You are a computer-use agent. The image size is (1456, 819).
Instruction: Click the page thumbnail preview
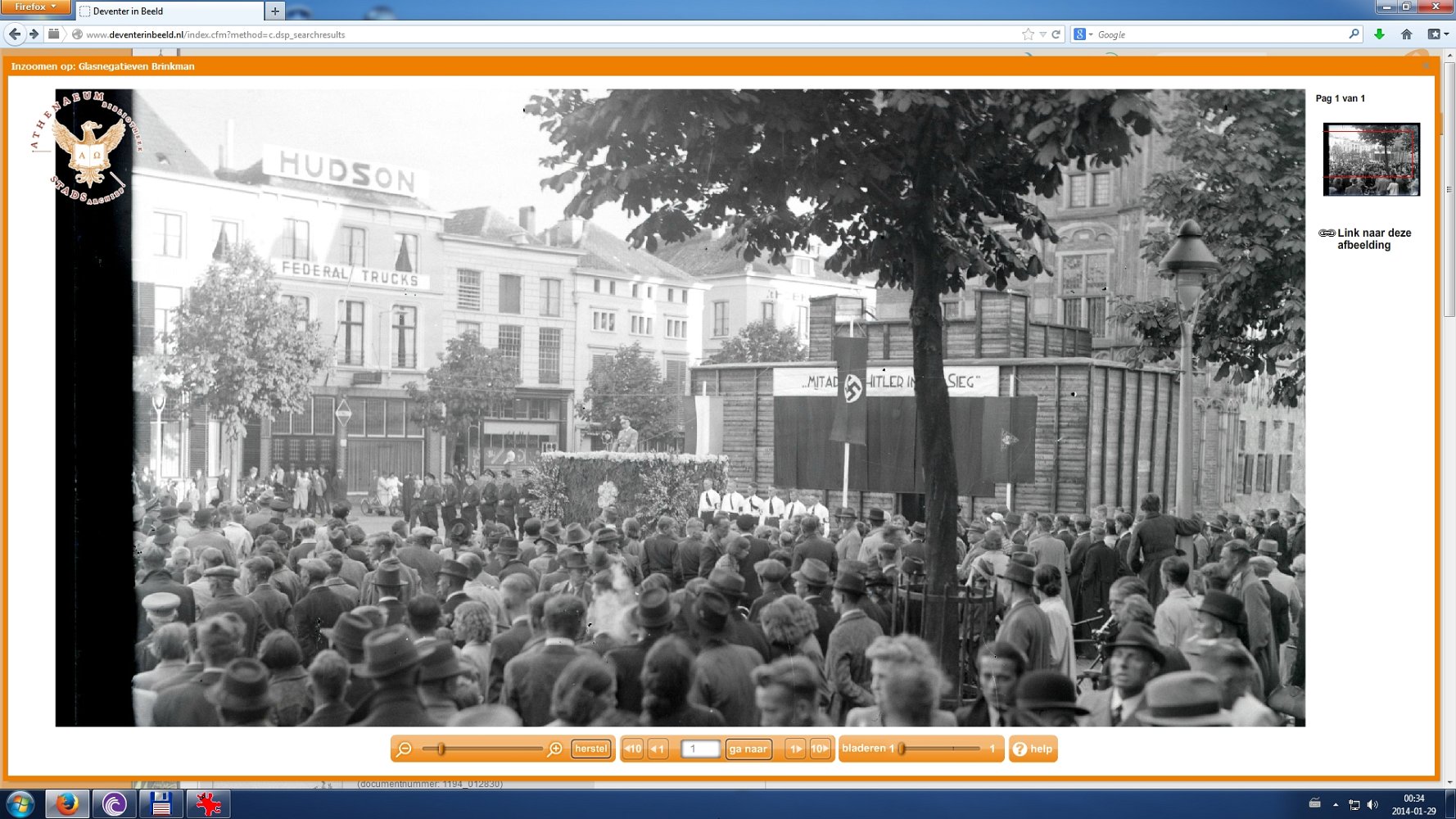click(1372, 159)
